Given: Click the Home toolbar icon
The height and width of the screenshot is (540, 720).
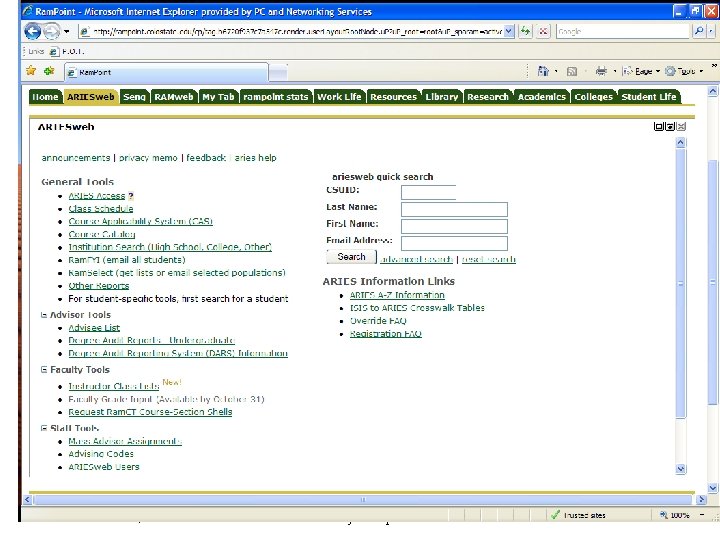Looking at the screenshot, I should click(x=543, y=71).
